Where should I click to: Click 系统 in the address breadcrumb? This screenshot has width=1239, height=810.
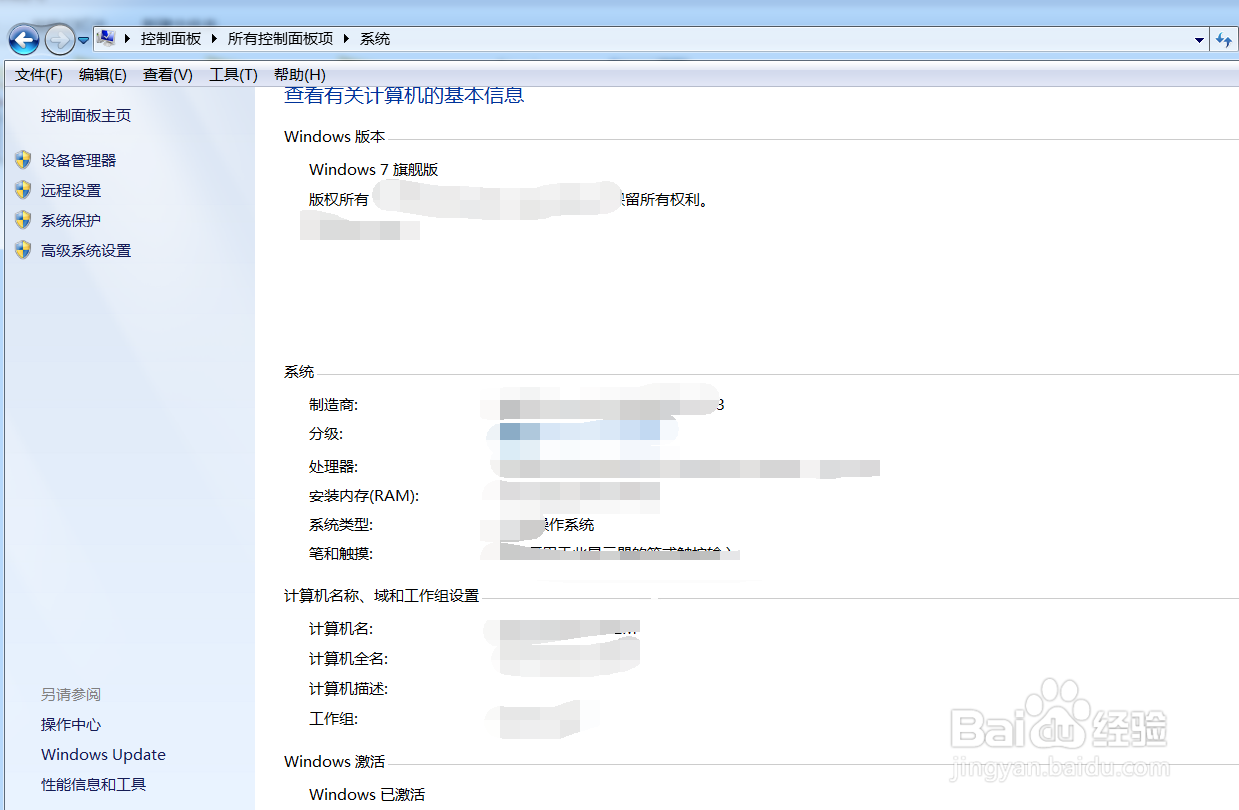coord(375,39)
